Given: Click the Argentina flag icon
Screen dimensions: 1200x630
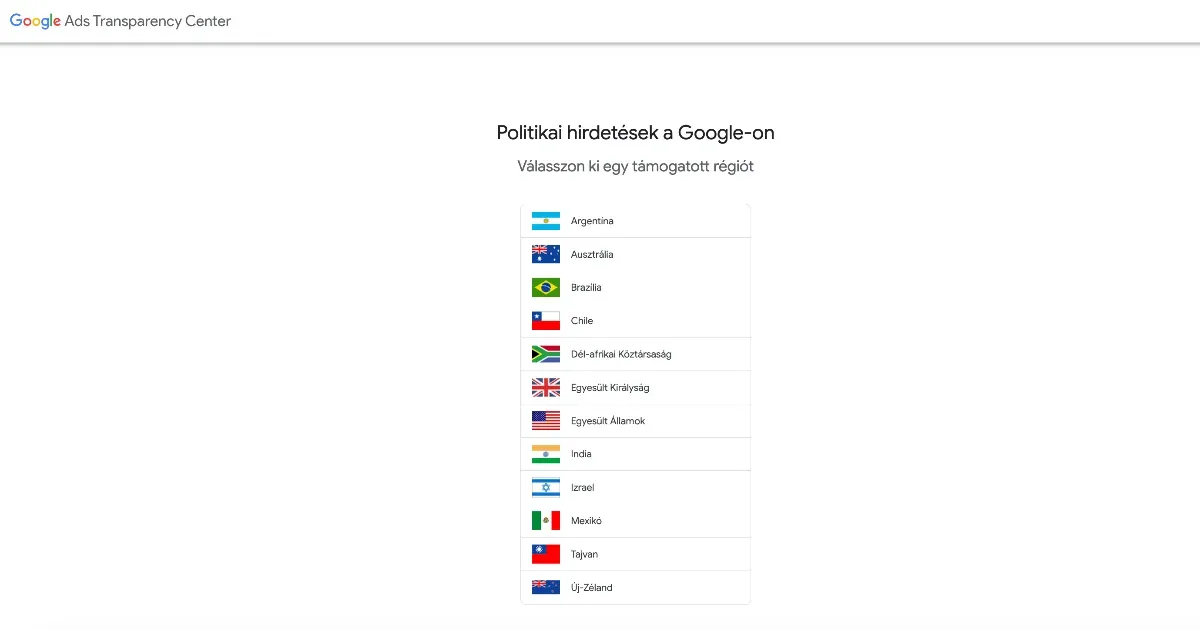Looking at the screenshot, I should pos(545,221).
